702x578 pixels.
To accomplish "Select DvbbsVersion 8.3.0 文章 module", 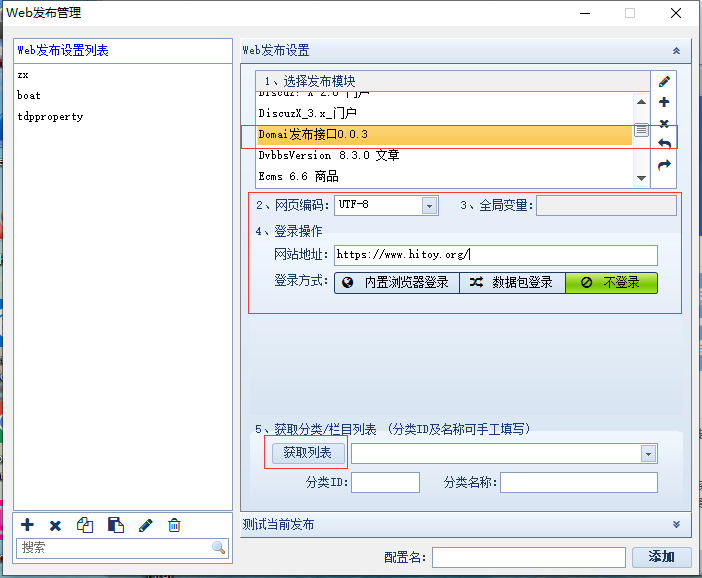I will [329, 155].
